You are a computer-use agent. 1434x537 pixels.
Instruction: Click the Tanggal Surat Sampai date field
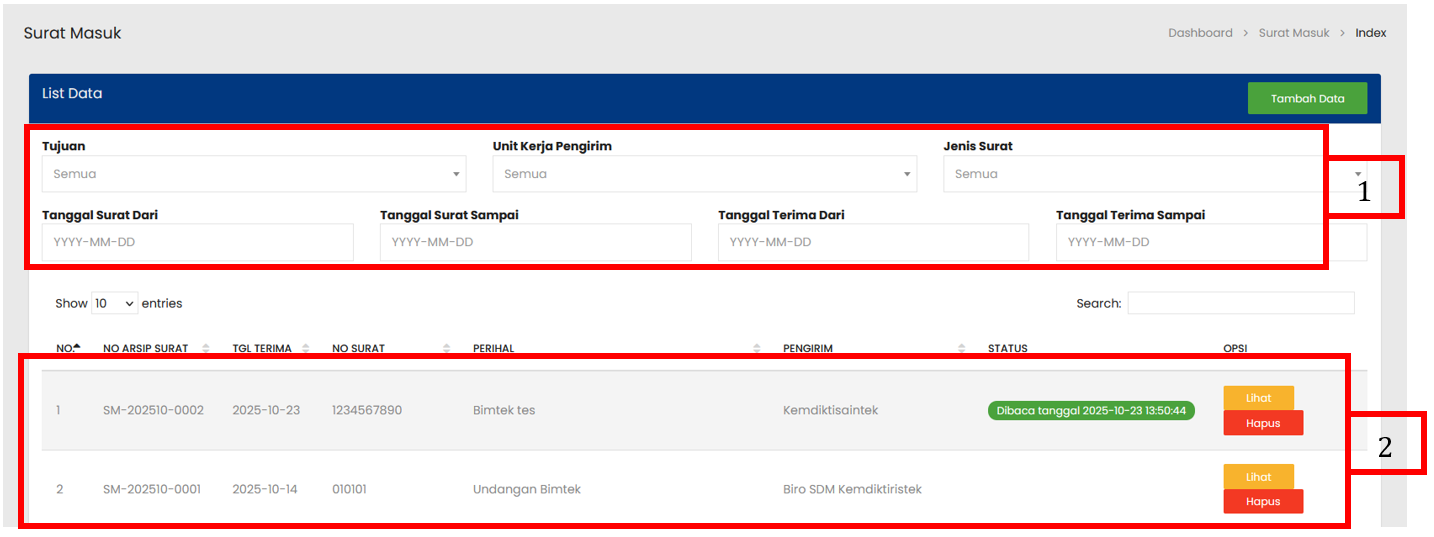535,242
